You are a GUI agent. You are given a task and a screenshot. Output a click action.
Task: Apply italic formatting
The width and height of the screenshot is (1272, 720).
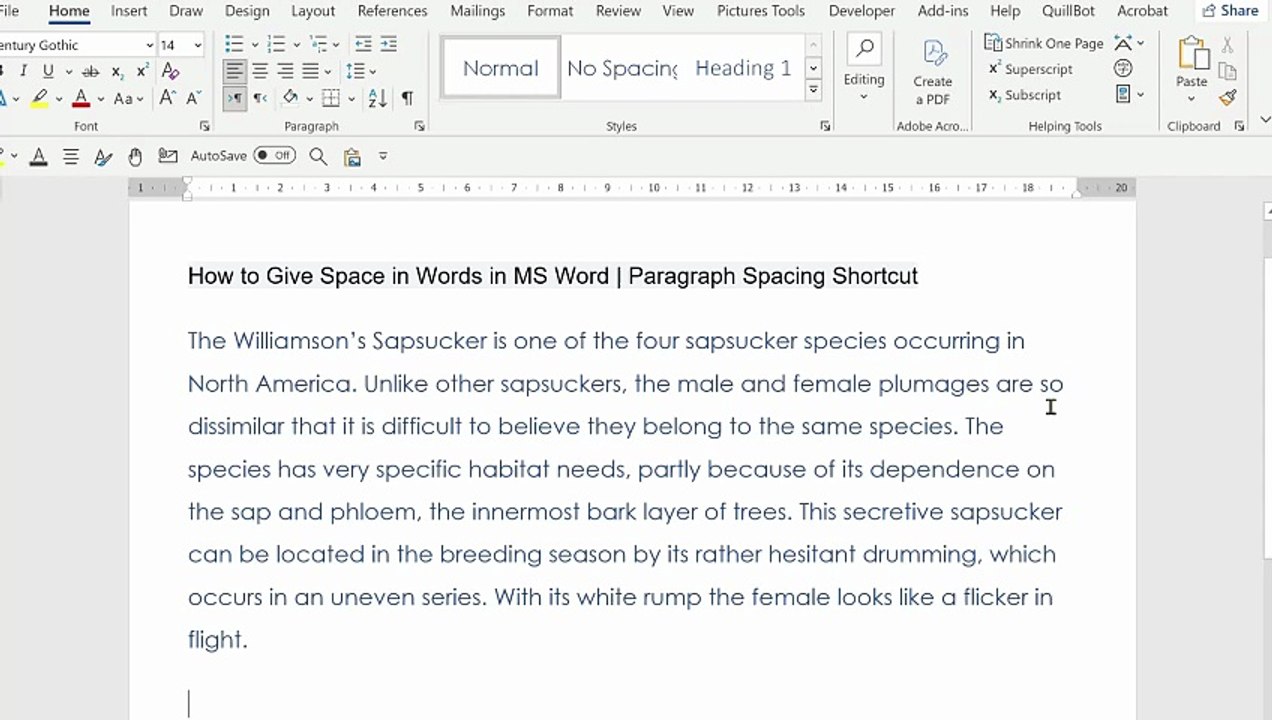tap(23, 71)
